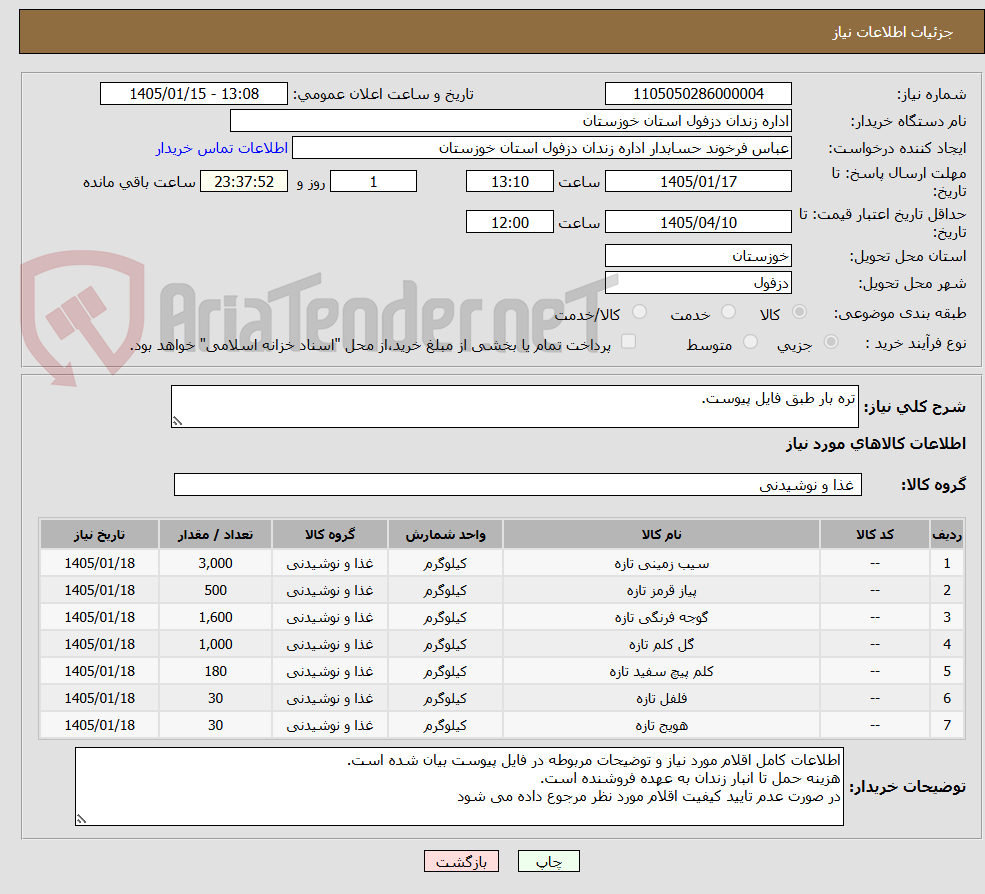This screenshot has width=985, height=894.
Task: Click the unit کیلوگرم for فلفل تازه
Action: 445,699
